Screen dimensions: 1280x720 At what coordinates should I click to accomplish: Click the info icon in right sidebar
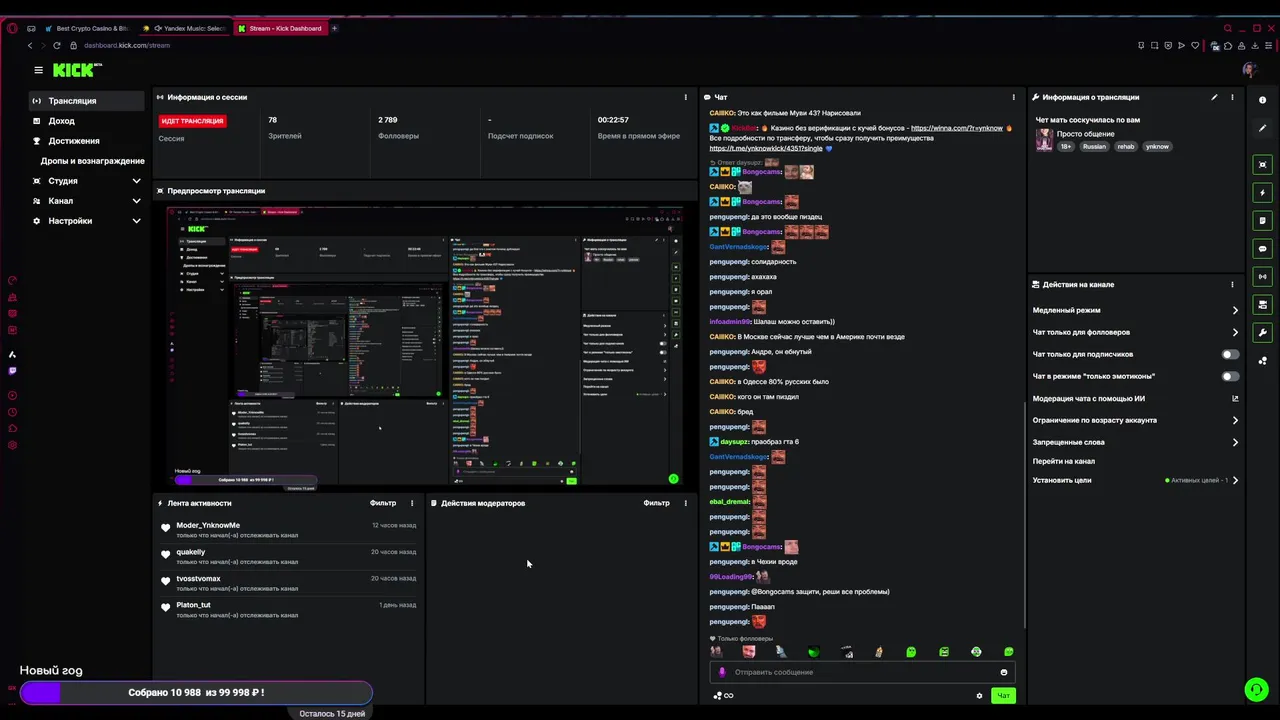click(x=1263, y=100)
